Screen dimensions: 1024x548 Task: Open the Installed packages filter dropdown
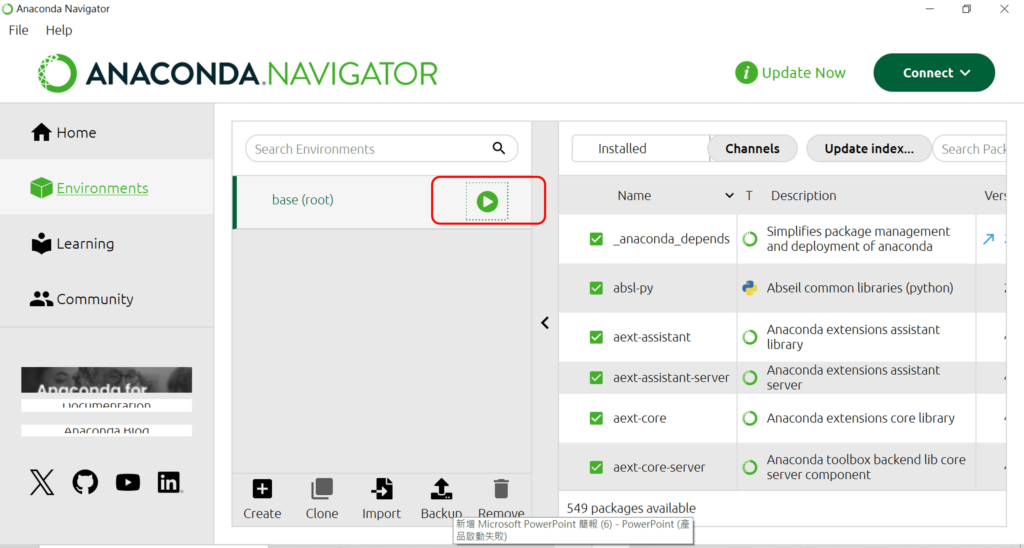coord(640,149)
